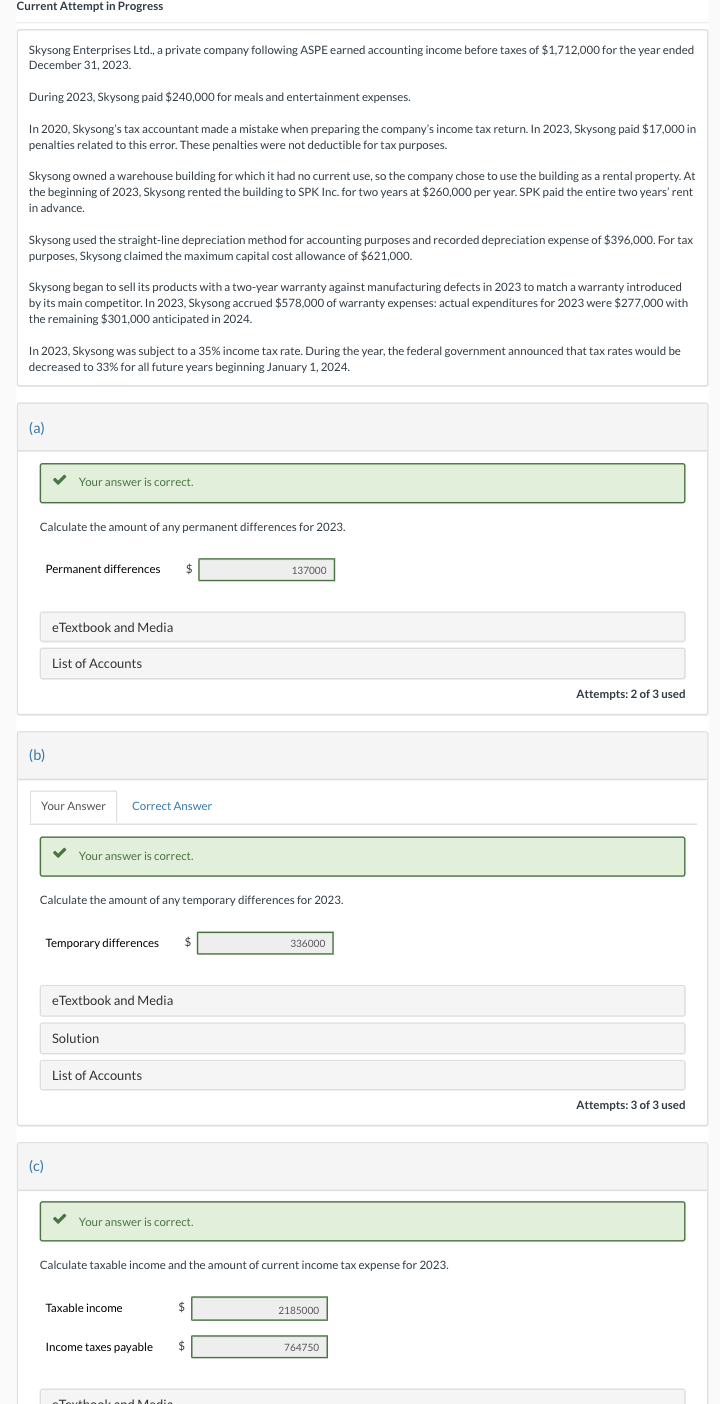The width and height of the screenshot is (720, 1404).
Task: Click the Income taxes payable field showing 764750
Action: pos(259,1346)
